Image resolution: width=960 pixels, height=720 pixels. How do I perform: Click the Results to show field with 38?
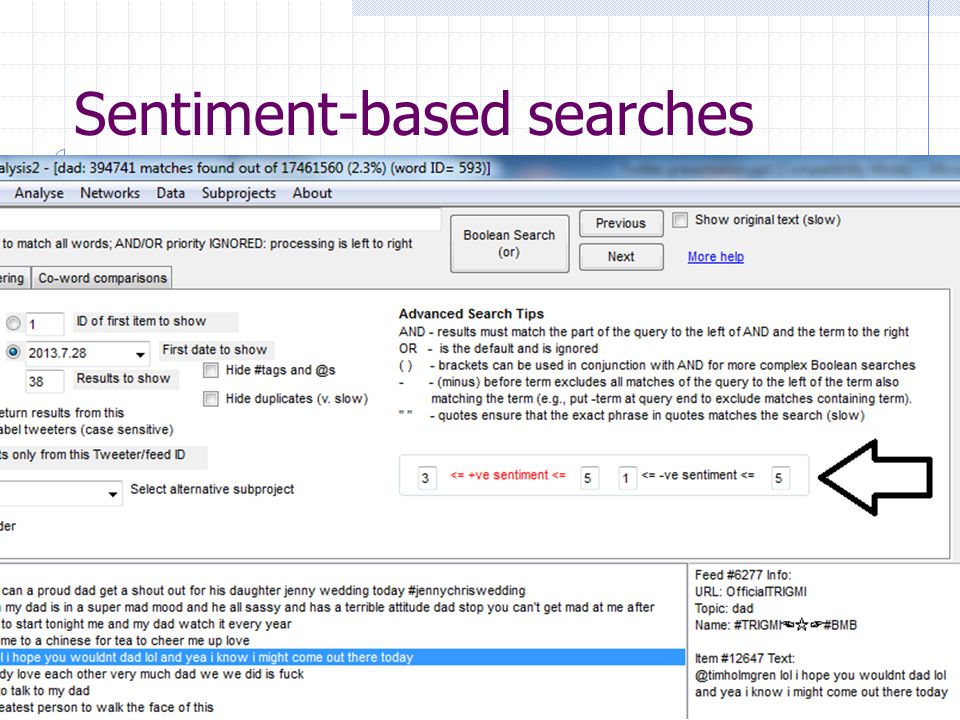pos(44,381)
